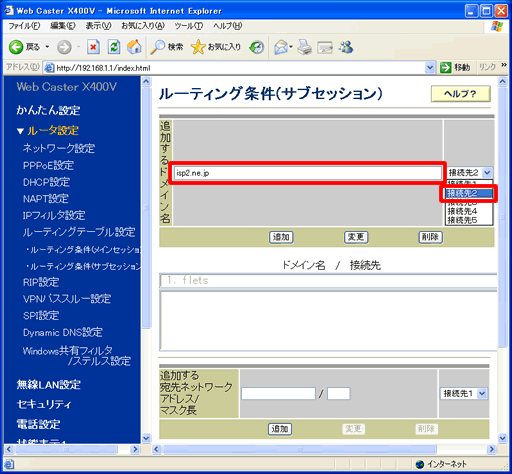
Task: Click Internet zone globe in status bar
Action: tap(420, 464)
